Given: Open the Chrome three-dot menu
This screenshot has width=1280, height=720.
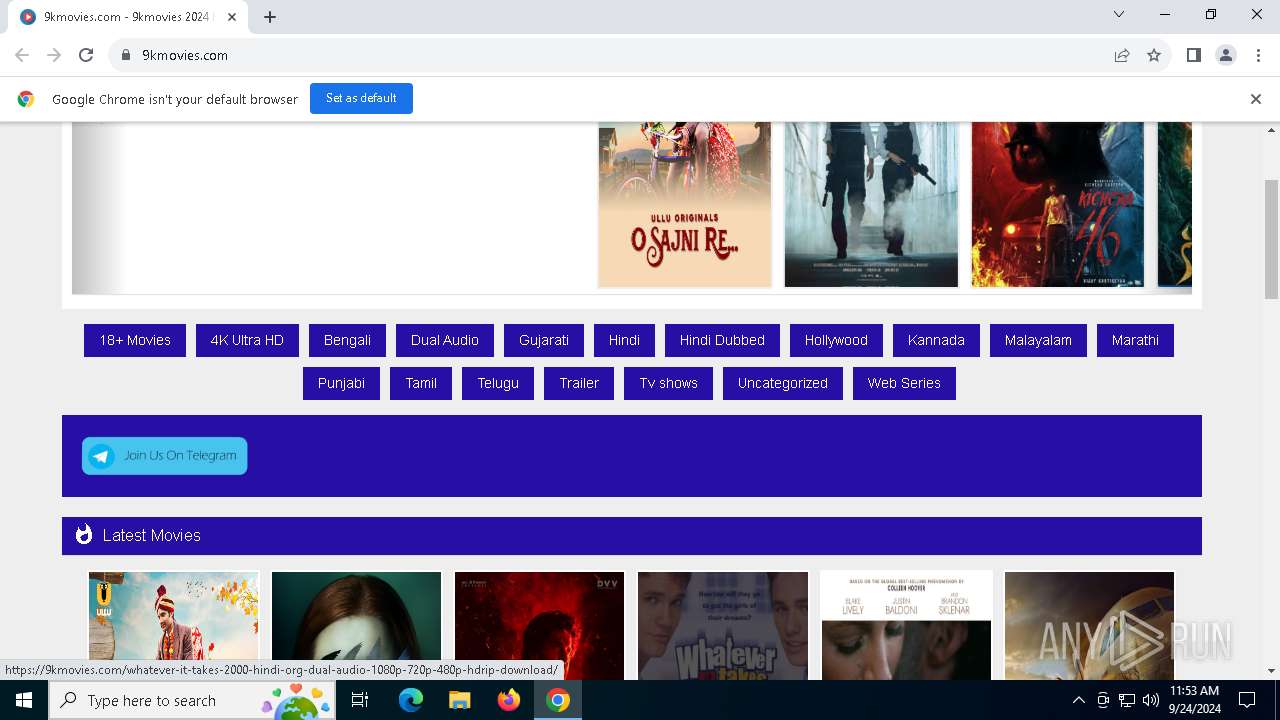Looking at the screenshot, I should click(x=1257, y=55).
